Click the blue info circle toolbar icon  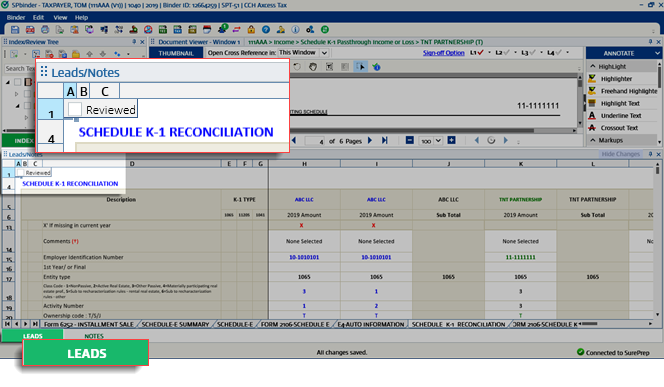(x=296, y=30)
